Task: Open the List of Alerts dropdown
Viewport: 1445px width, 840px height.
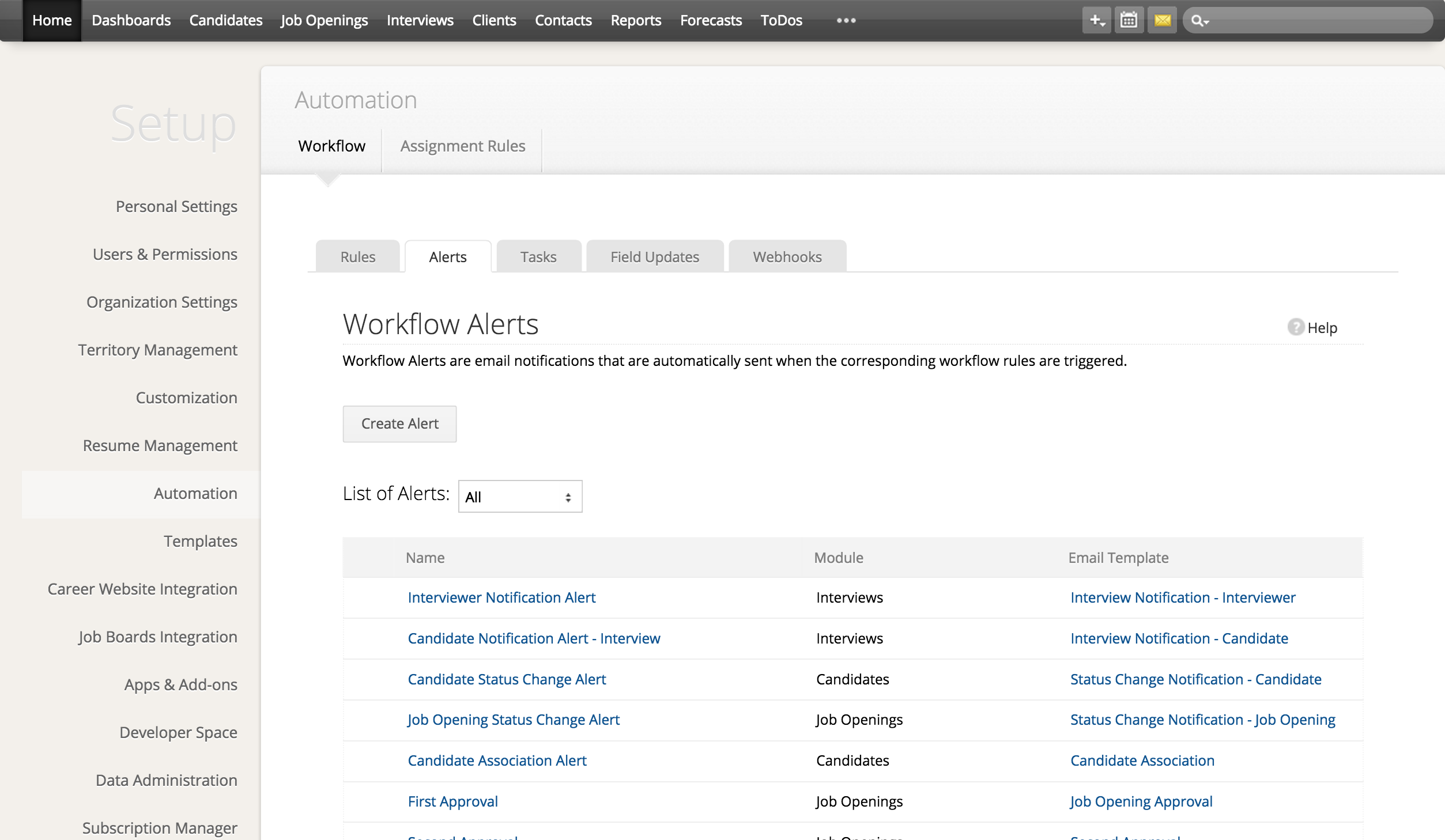Action: pyautogui.click(x=520, y=497)
